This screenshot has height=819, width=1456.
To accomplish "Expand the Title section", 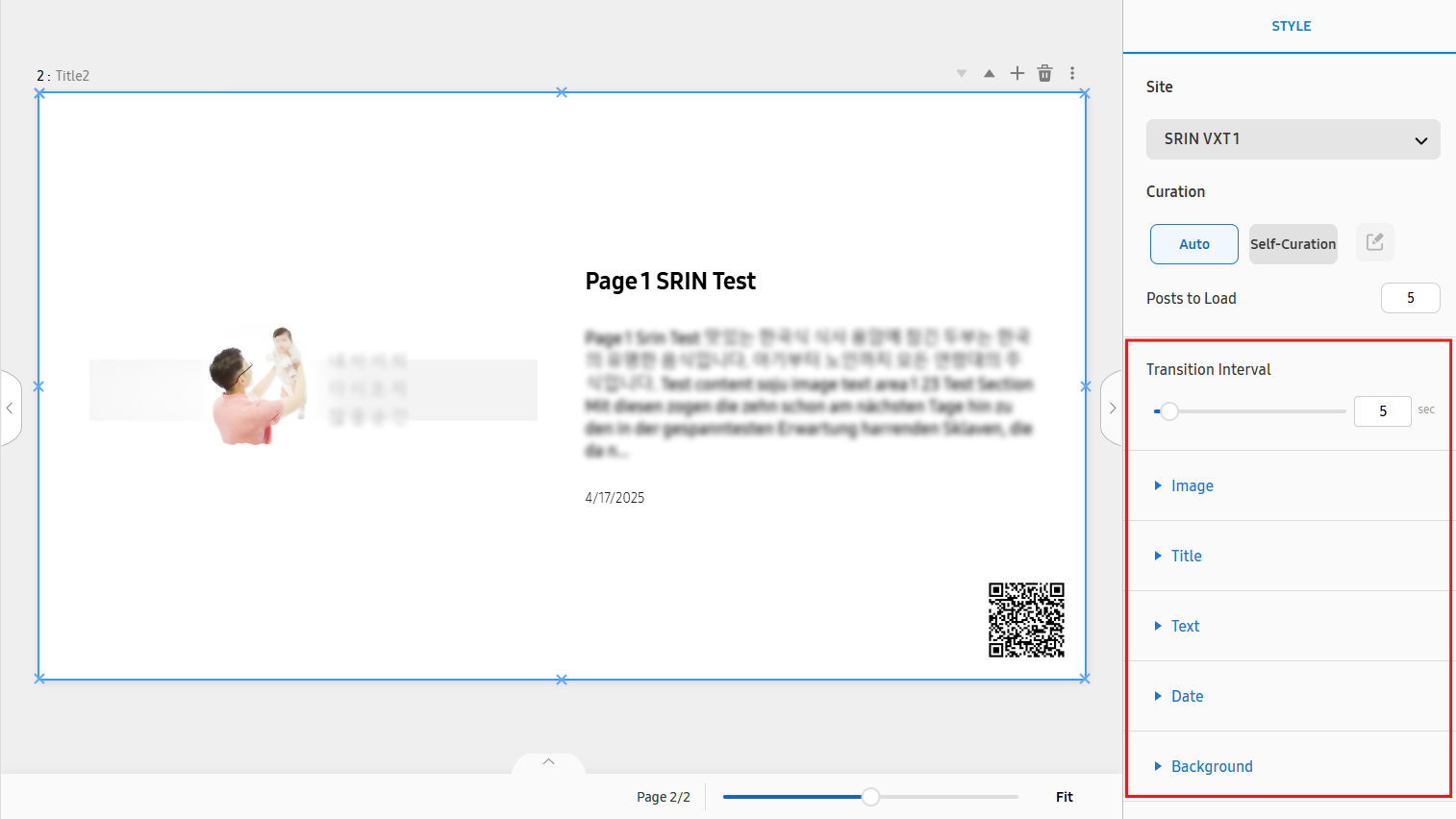I will [1186, 557].
